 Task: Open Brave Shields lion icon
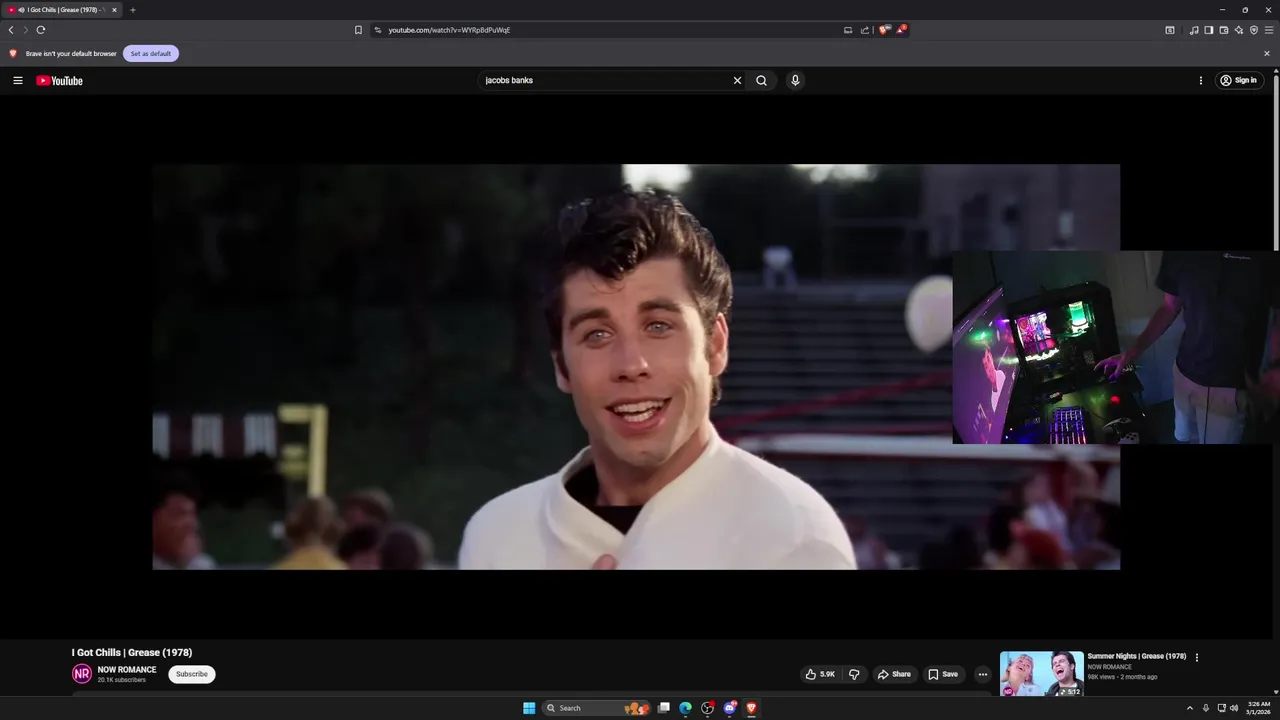(x=883, y=30)
